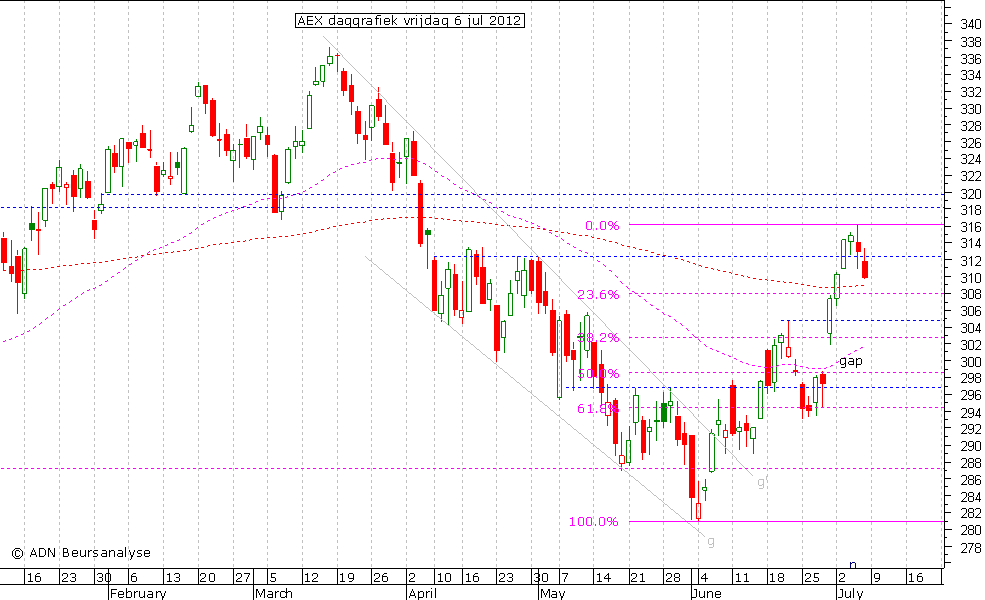The image size is (985, 600).
Task: Click the date label 25 in June
Action: (x=812, y=577)
